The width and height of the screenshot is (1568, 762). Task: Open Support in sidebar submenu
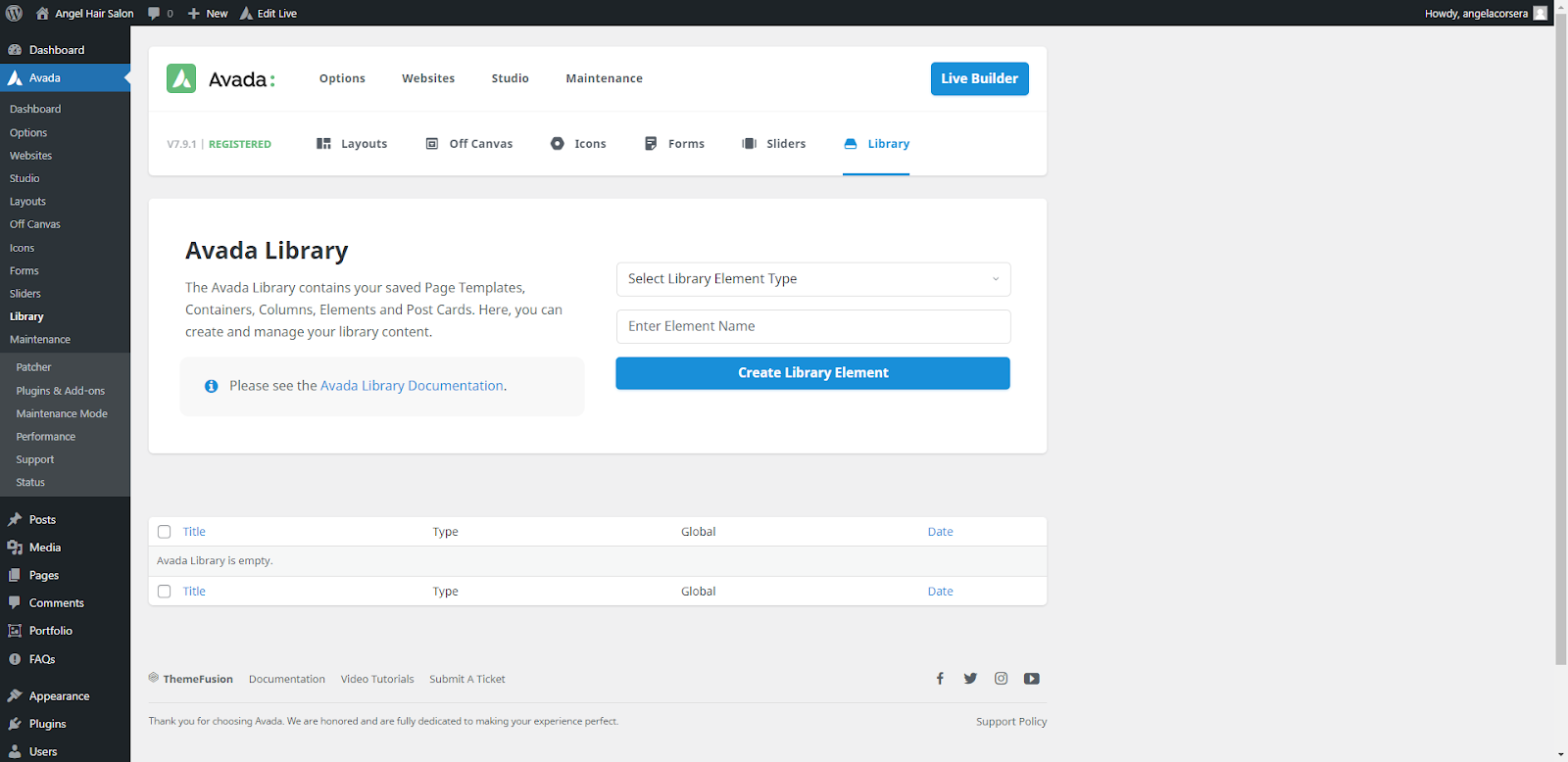point(35,459)
